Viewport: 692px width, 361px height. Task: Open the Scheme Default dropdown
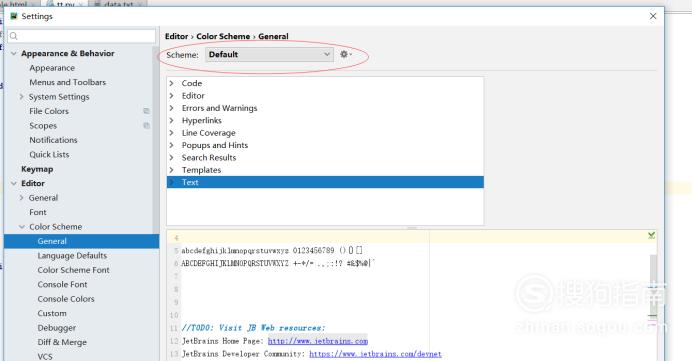coord(269,54)
